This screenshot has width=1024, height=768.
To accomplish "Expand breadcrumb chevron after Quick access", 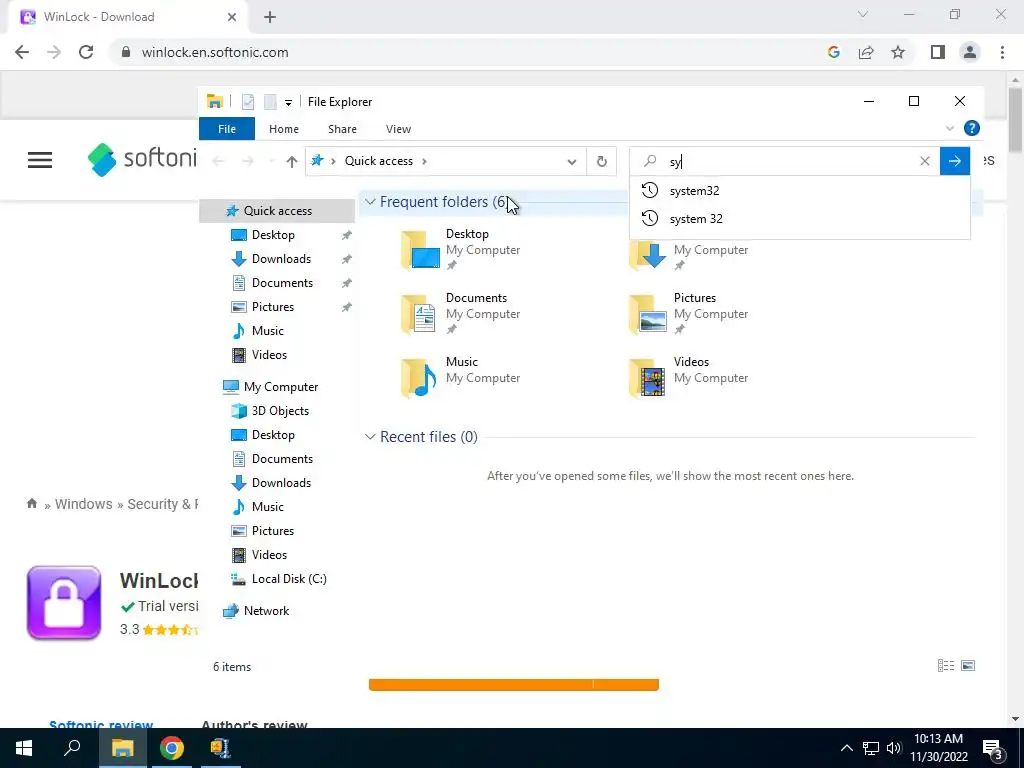I will coord(424,161).
